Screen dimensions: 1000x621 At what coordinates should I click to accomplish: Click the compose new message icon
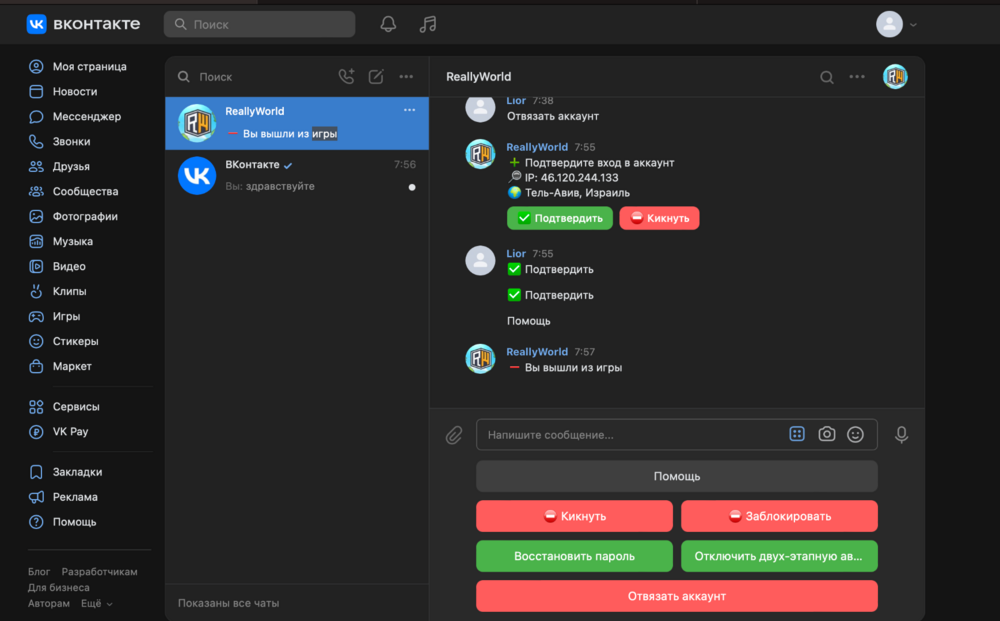(x=376, y=77)
